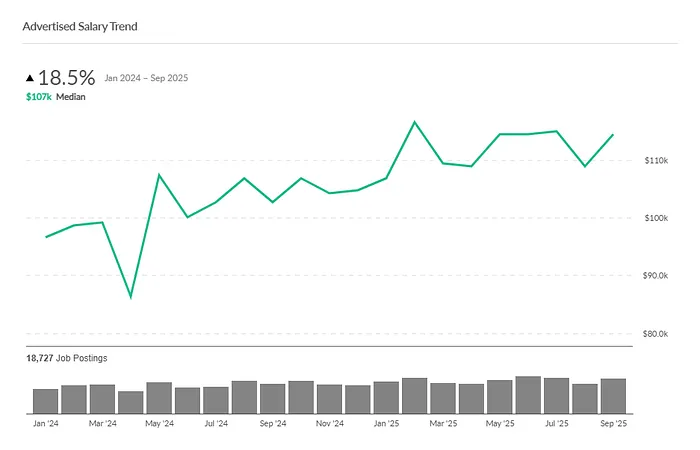
Task: Click the Apr '24 job postings bar
Action: [131, 402]
